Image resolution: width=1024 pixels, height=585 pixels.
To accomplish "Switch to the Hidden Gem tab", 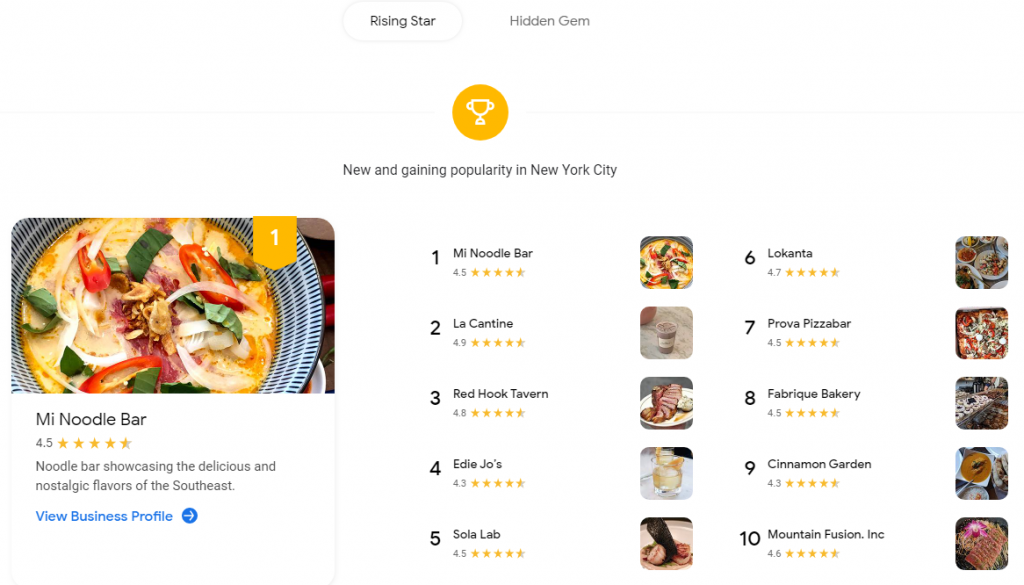I will (549, 21).
